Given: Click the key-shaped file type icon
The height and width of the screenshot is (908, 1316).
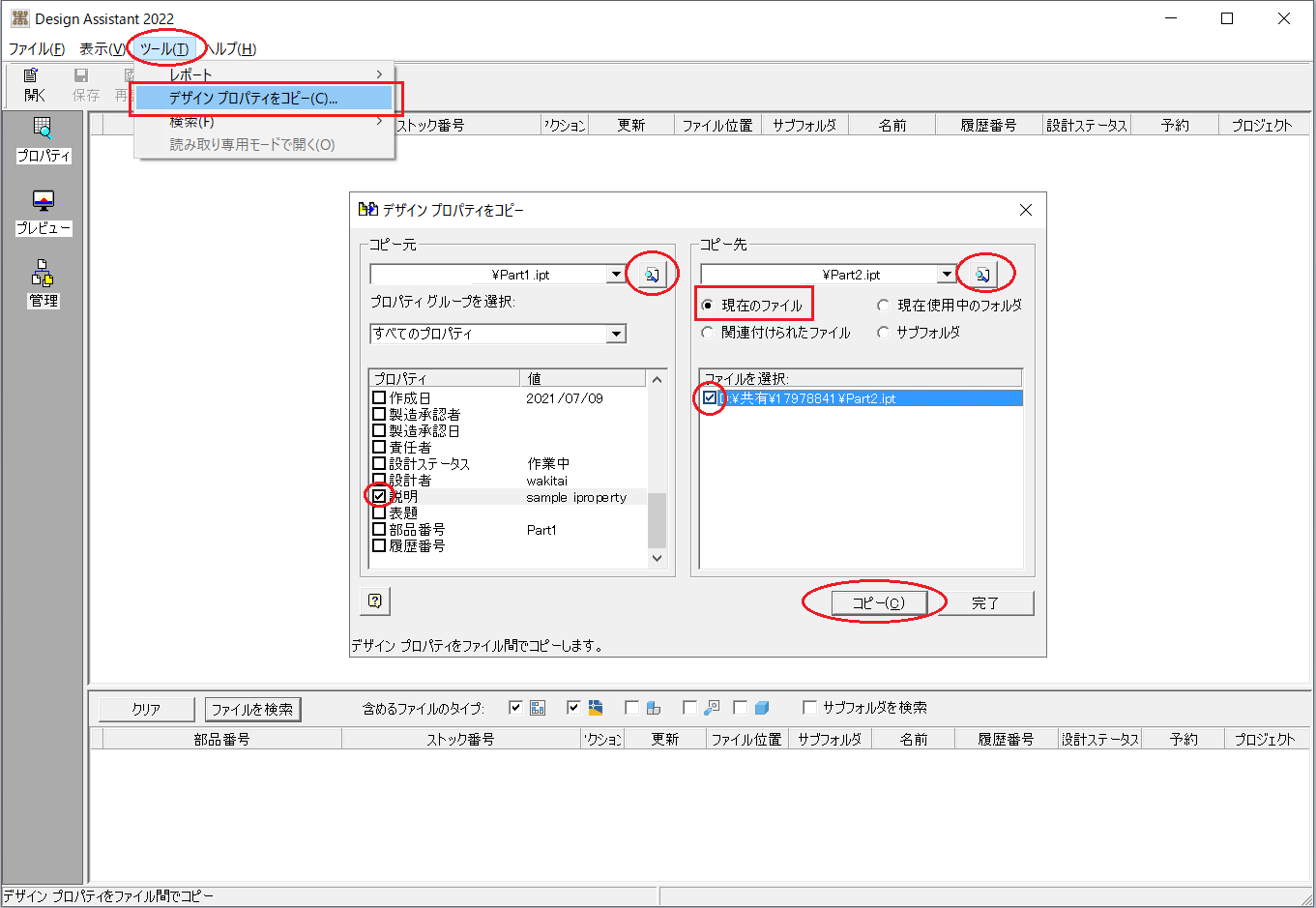Looking at the screenshot, I should [x=712, y=708].
